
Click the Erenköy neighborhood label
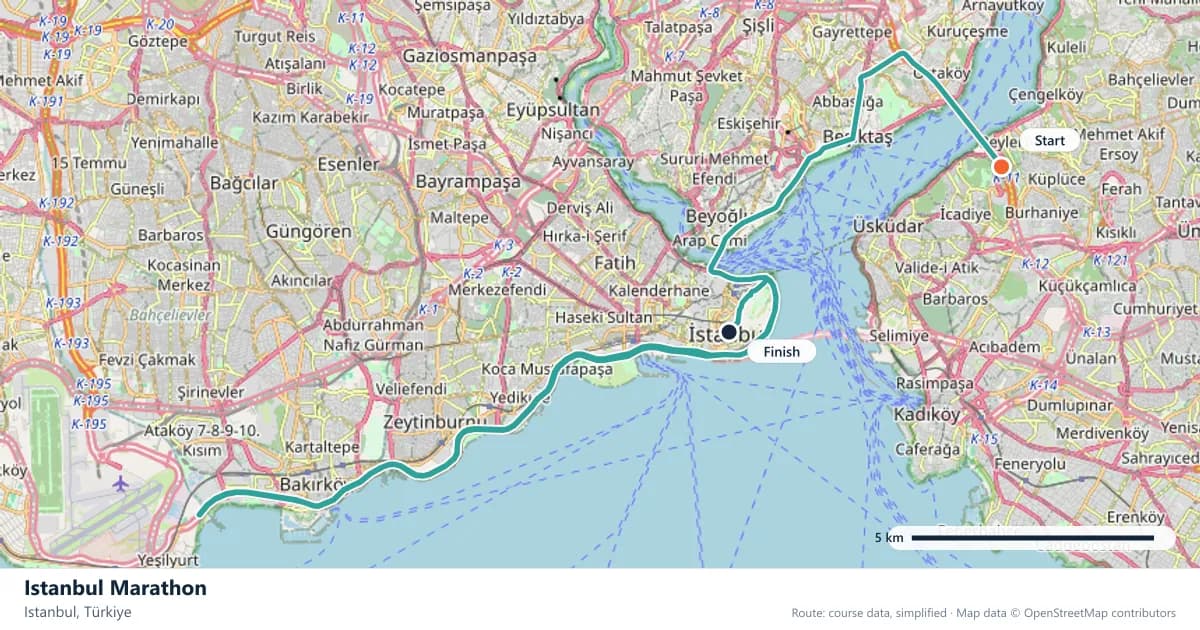click(1137, 517)
